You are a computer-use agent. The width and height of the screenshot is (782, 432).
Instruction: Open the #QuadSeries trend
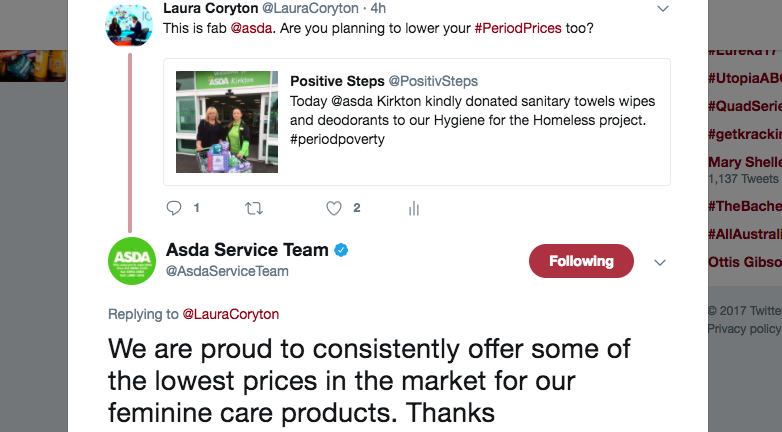tap(745, 106)
